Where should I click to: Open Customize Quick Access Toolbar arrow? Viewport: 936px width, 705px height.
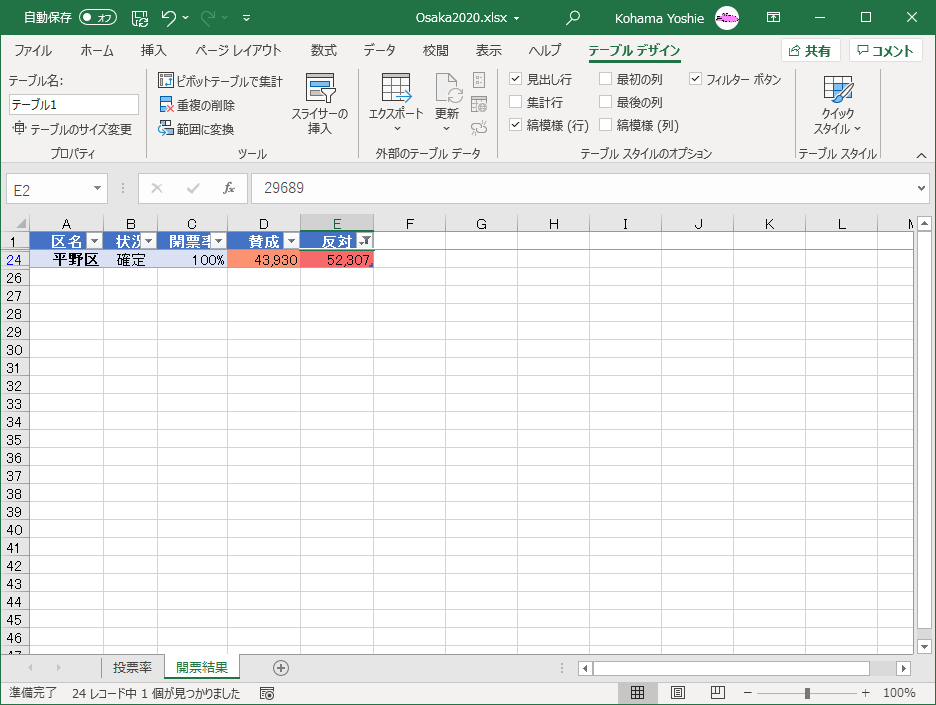(x=247, y=18)
